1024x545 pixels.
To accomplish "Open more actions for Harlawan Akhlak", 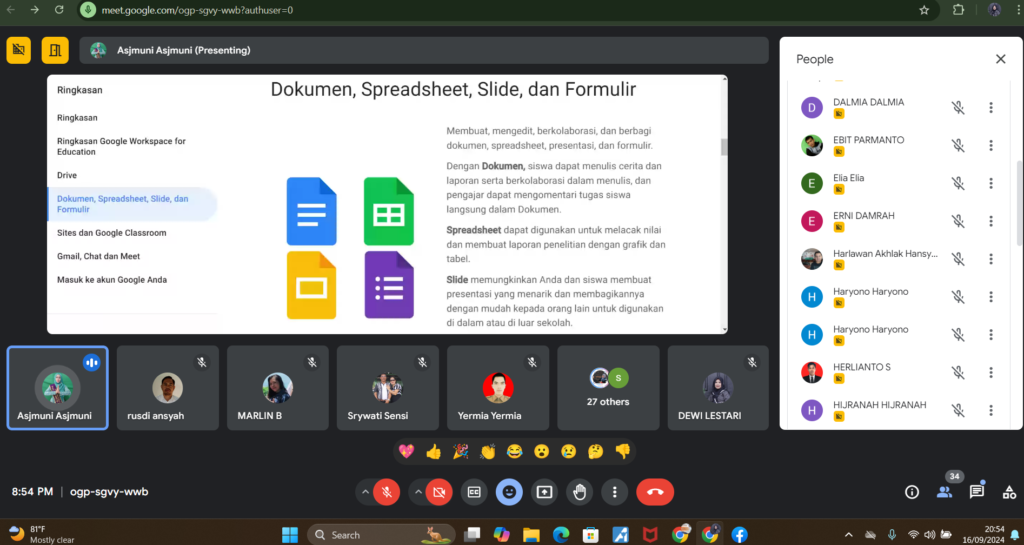I will coord(991,259).
